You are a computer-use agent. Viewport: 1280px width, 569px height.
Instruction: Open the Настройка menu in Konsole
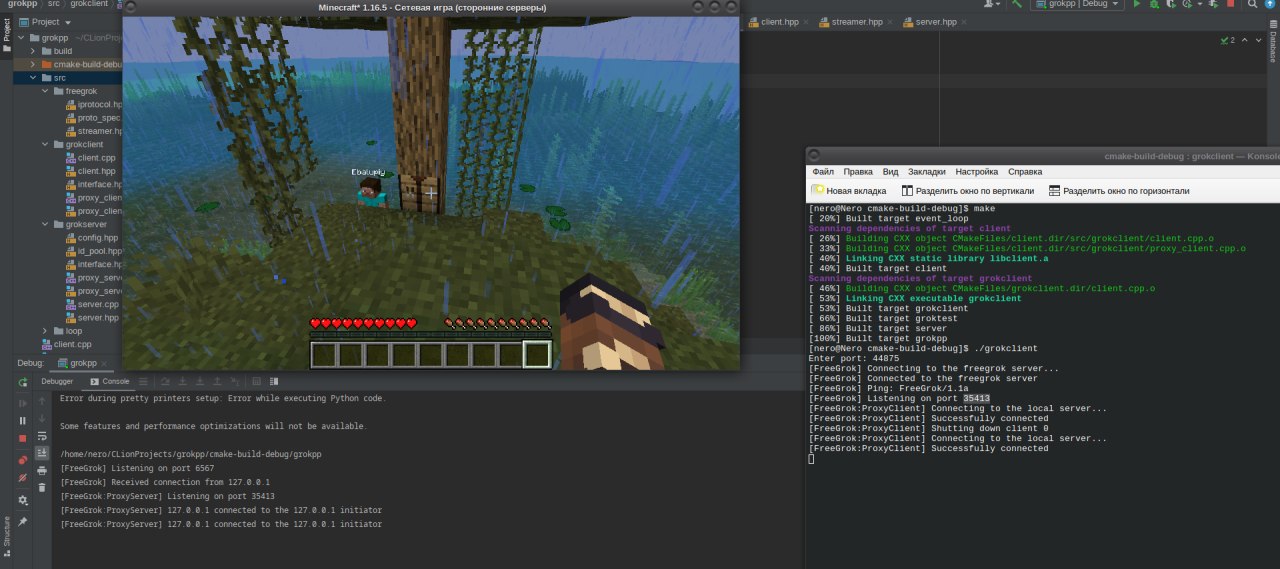977,172
